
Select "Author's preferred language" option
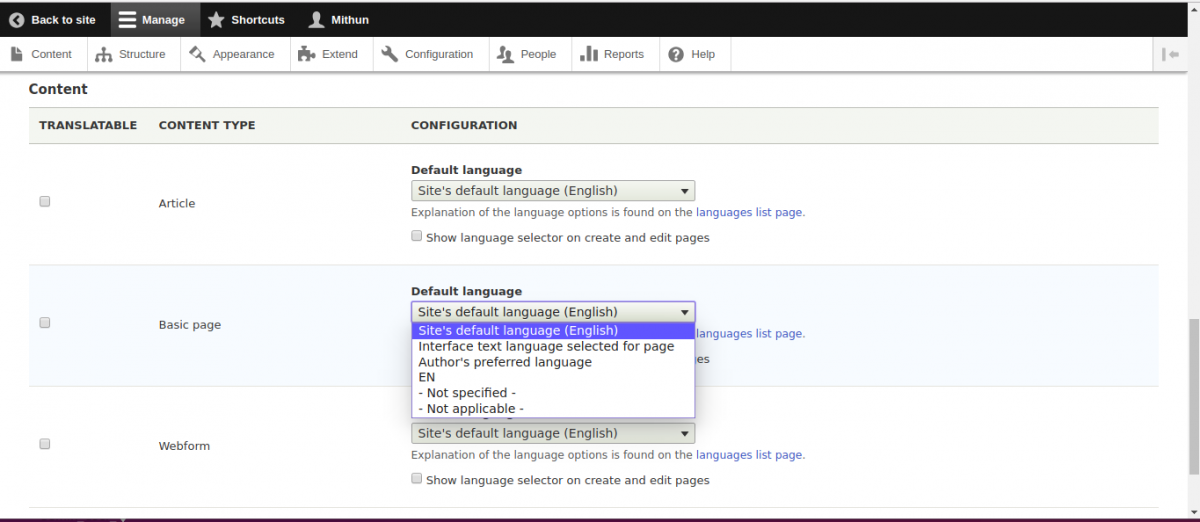[x=505, y=362]
